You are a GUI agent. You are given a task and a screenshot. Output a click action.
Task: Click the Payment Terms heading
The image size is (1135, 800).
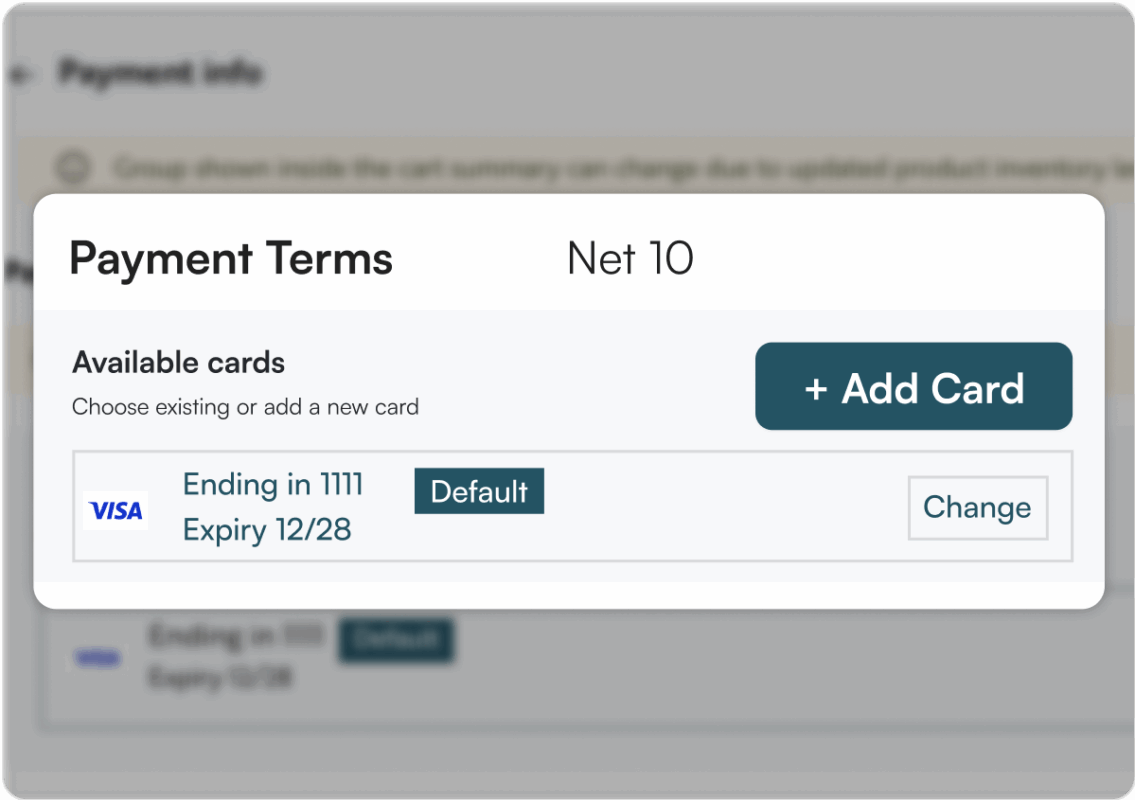pyautogui.click(x=231, y=259)
